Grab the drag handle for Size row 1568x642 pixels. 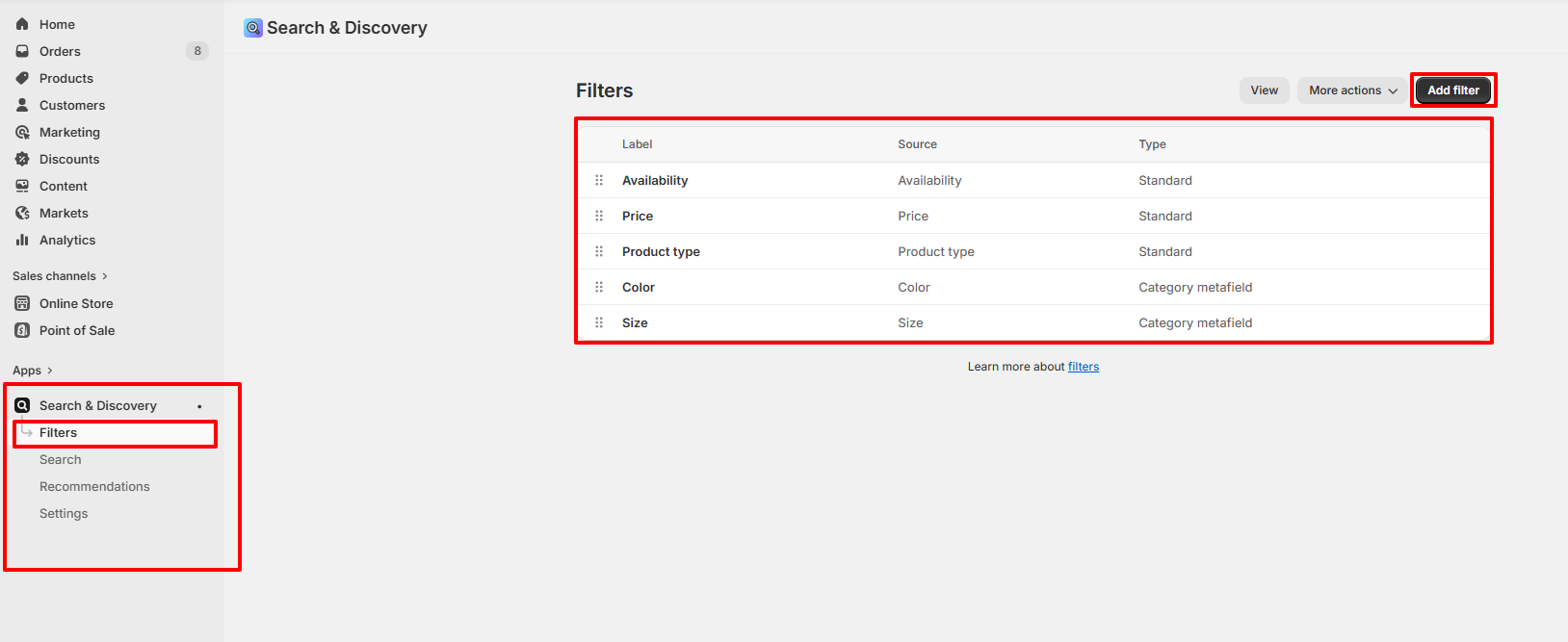point(599,322)
